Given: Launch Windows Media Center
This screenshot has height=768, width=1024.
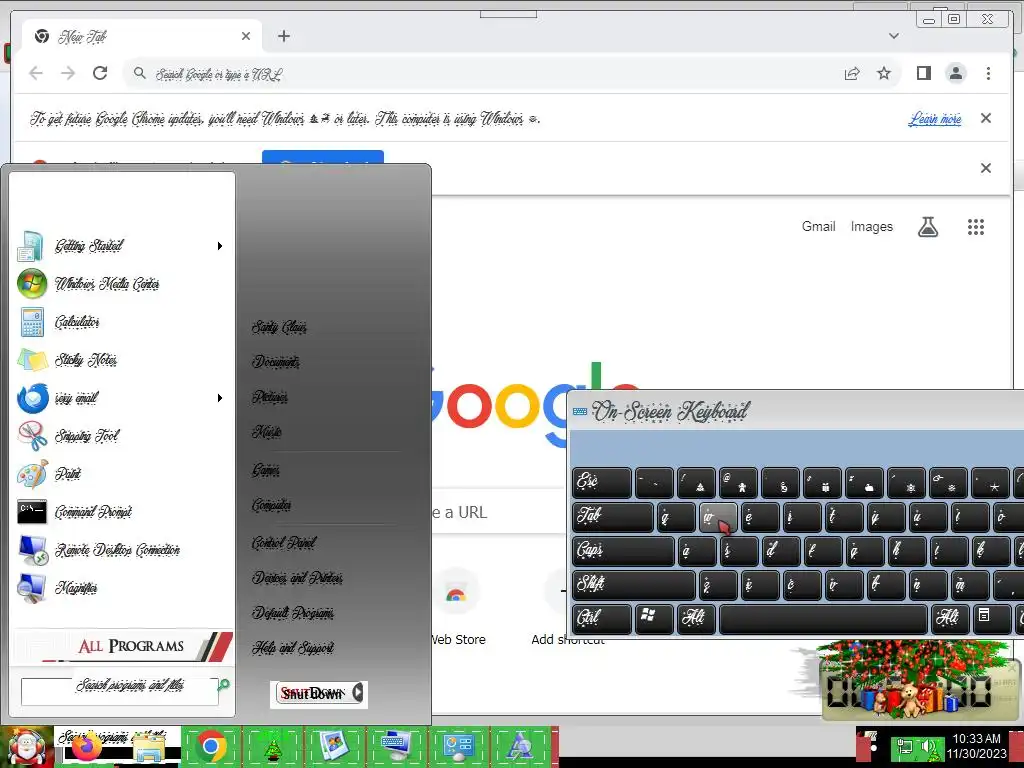Looking at the screenshot, I should point(121,284).
